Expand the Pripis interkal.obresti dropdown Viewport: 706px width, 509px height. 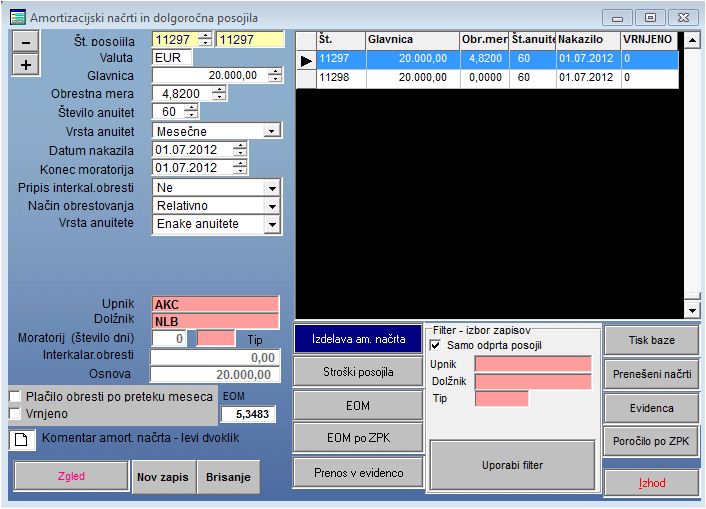pos(271,187)
